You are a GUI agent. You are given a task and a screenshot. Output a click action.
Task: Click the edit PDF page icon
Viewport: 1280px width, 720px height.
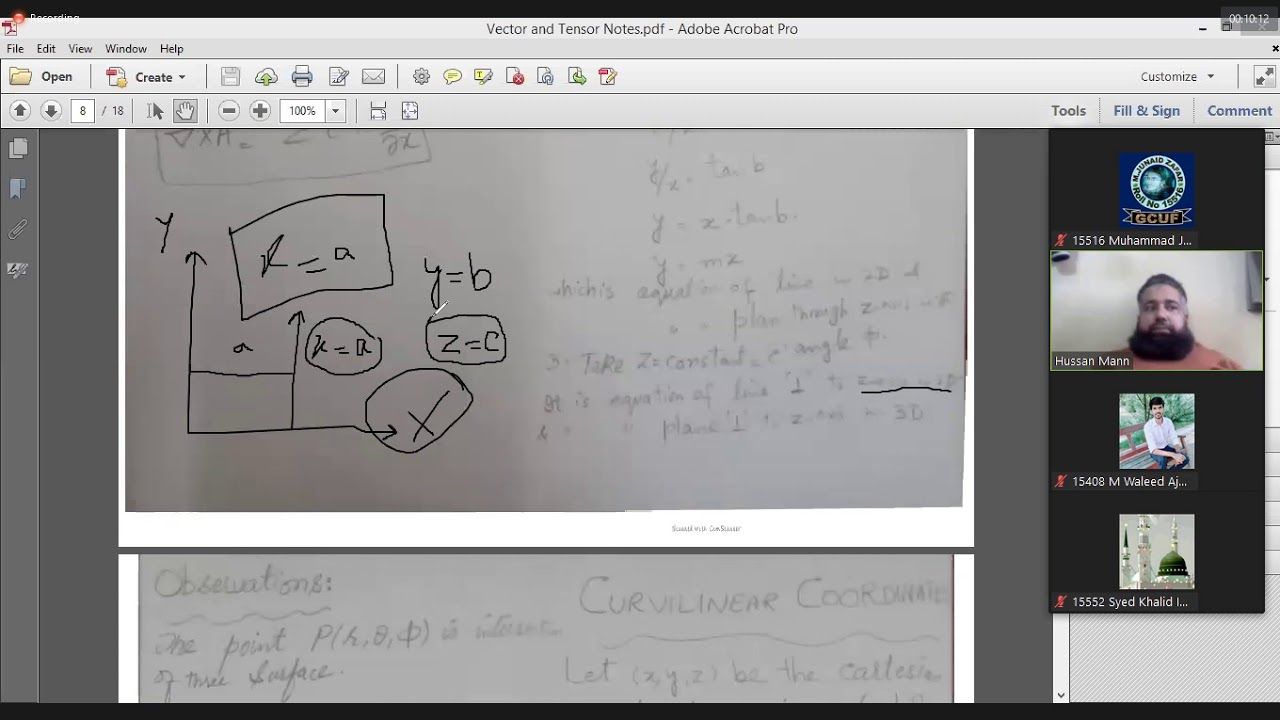click(607, 77)
